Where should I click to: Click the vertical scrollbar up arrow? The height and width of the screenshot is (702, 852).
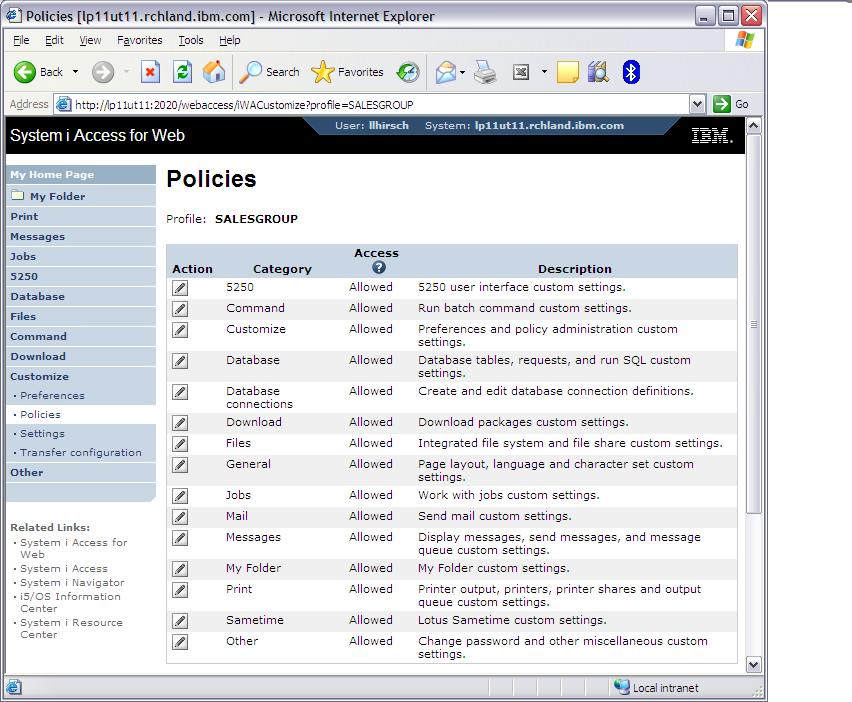click(753, 126)
